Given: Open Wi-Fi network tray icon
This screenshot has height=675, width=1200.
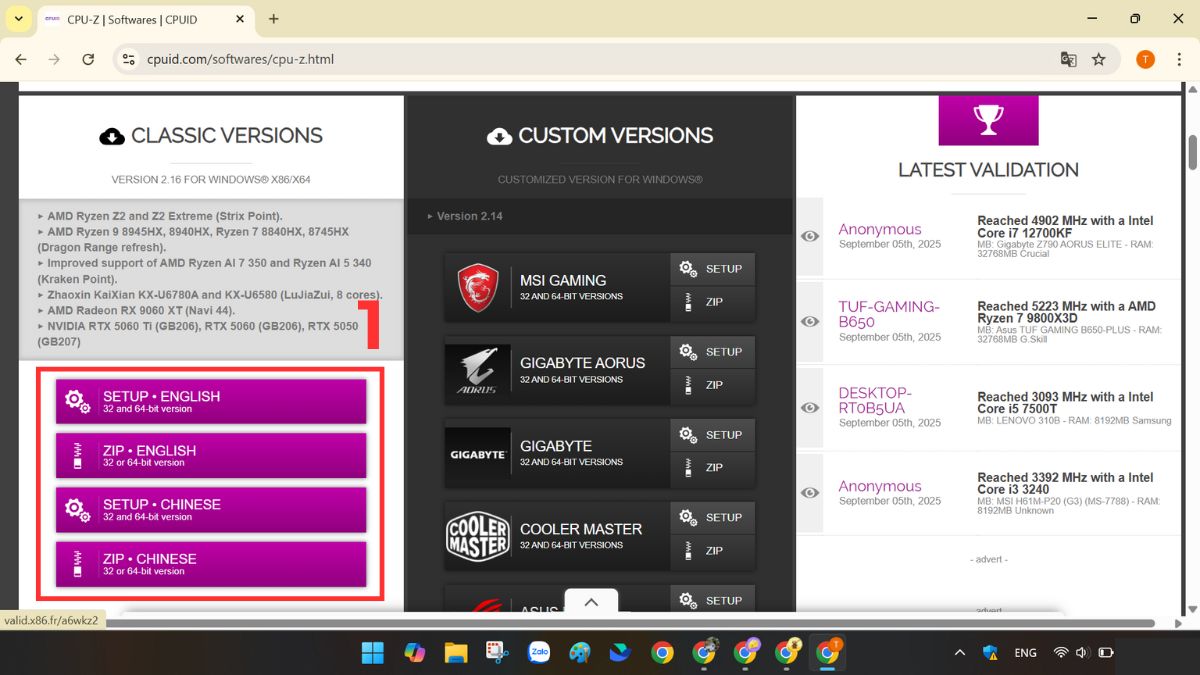Looking at the screenshot, I should [x=1061, y=653].
